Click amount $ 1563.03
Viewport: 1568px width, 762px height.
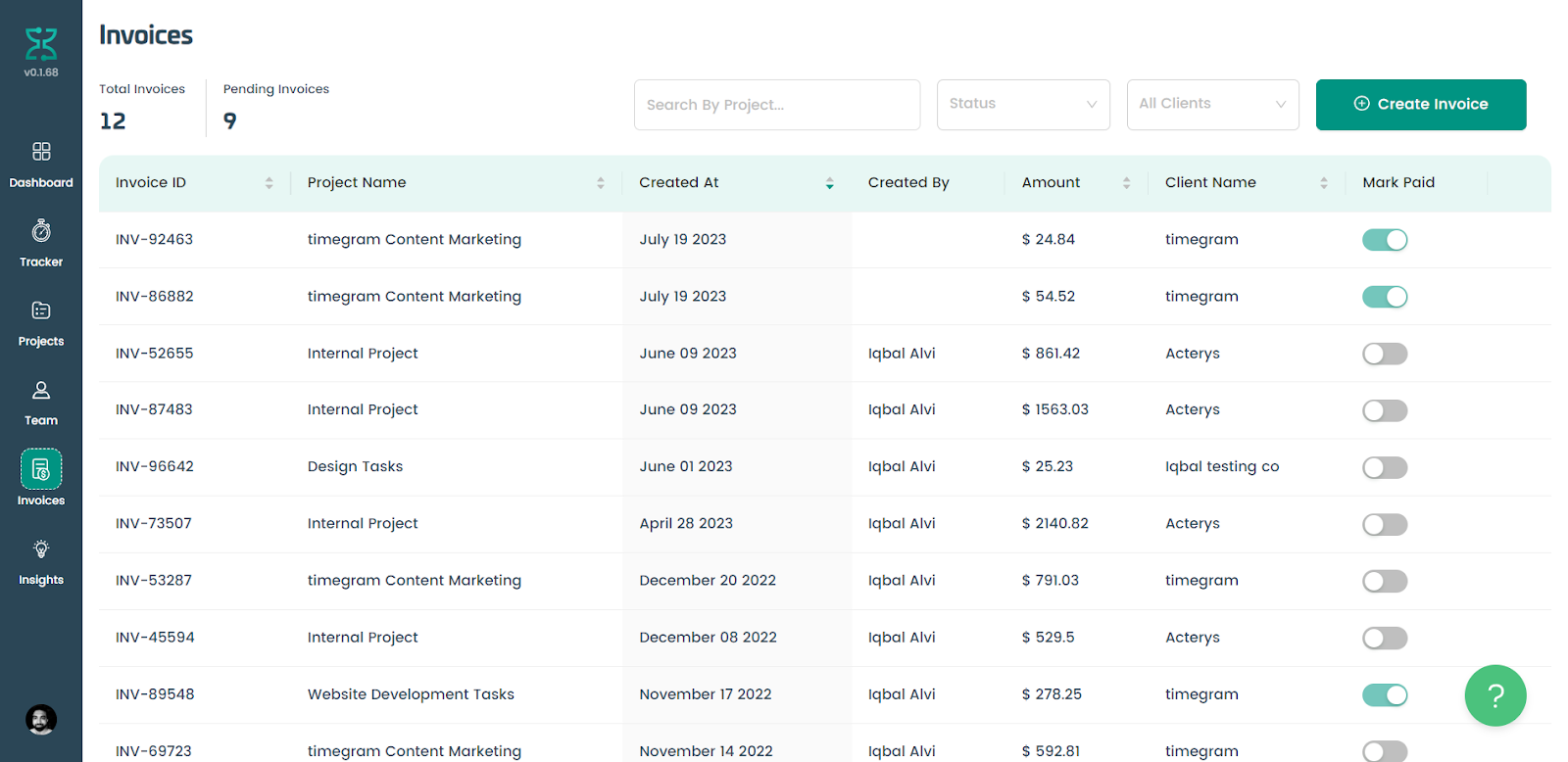pos(1054,410)
